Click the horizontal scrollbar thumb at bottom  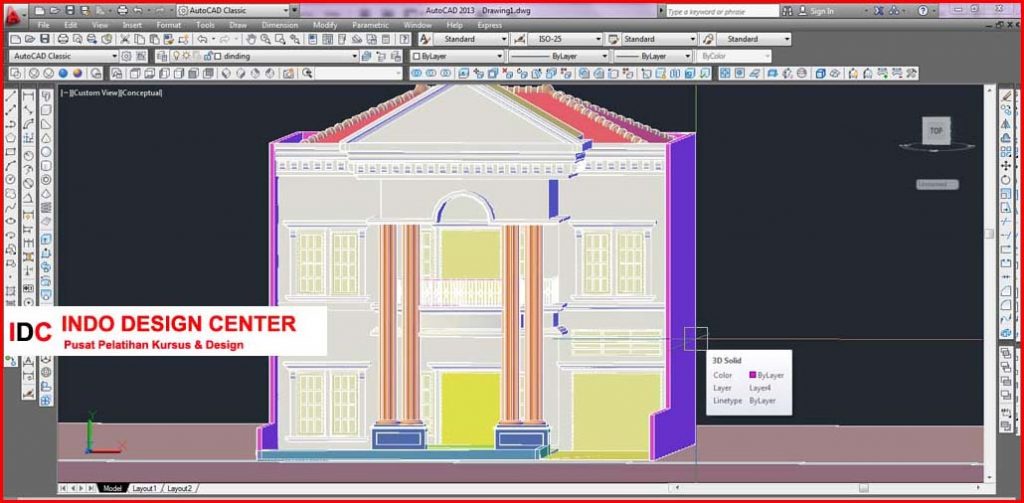(864, 488)
